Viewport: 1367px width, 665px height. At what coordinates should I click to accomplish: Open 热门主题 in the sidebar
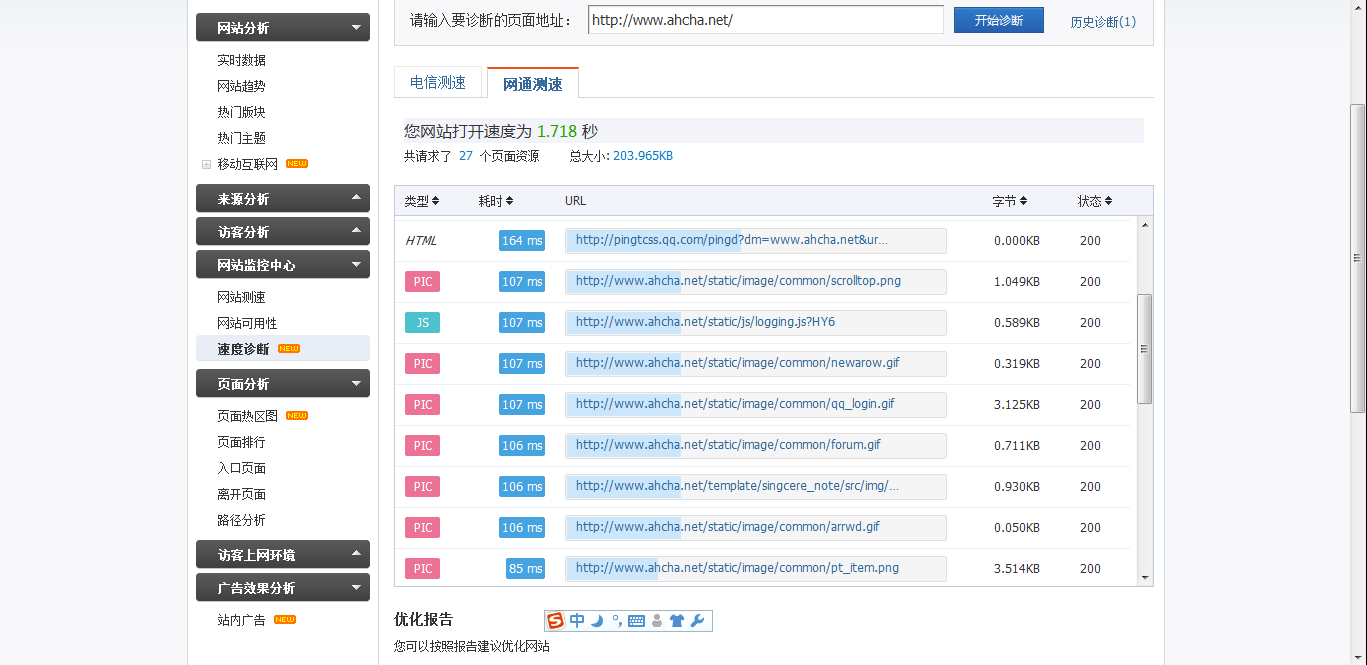[241, 139]
